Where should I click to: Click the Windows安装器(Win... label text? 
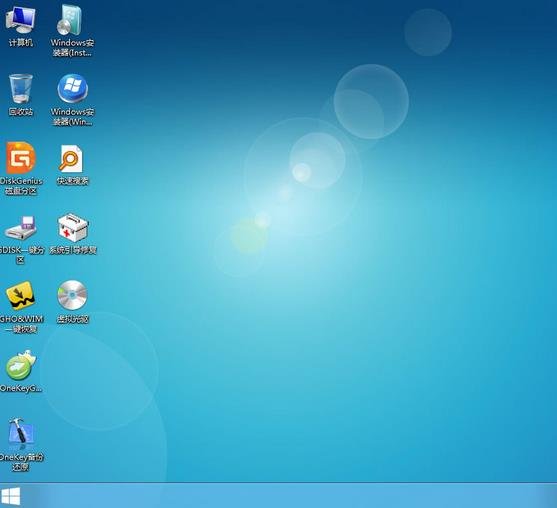pos(72,117)
